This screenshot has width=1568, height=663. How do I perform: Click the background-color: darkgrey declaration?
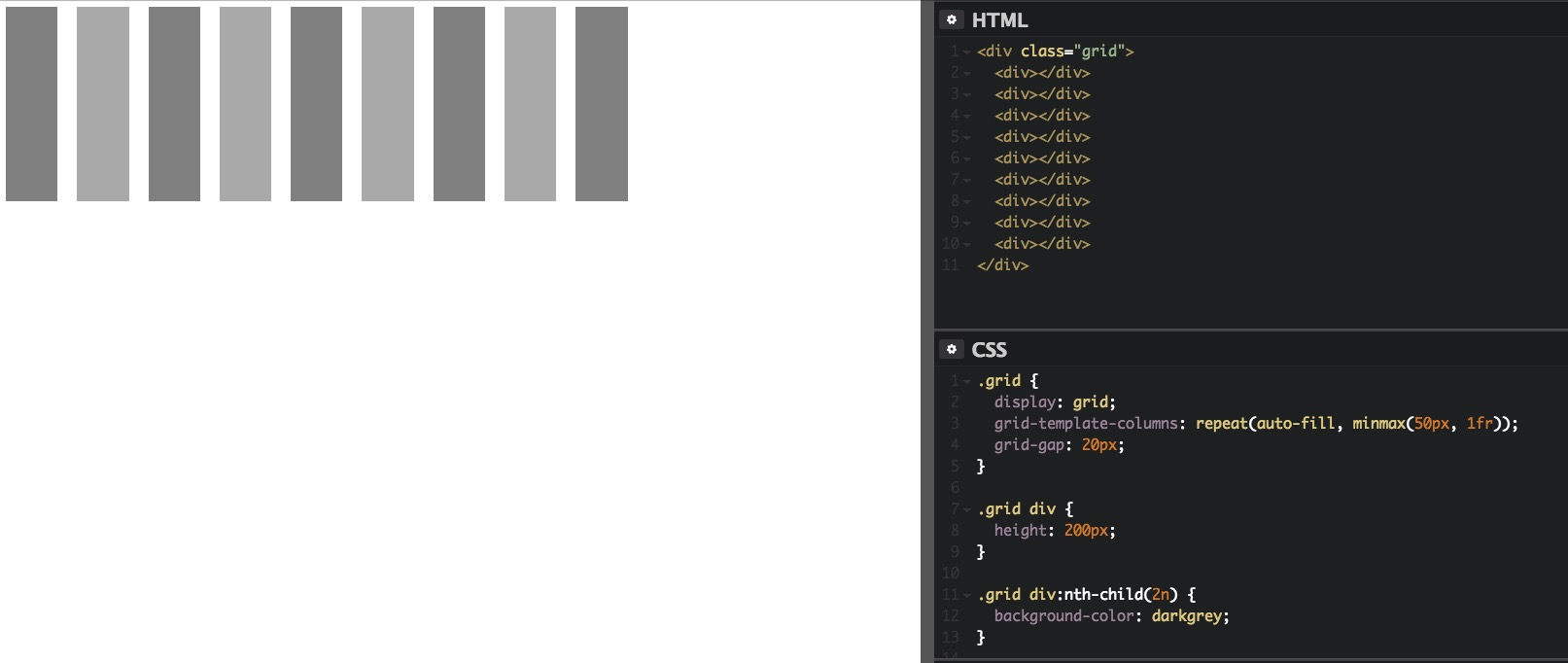tap(1111, 616)
